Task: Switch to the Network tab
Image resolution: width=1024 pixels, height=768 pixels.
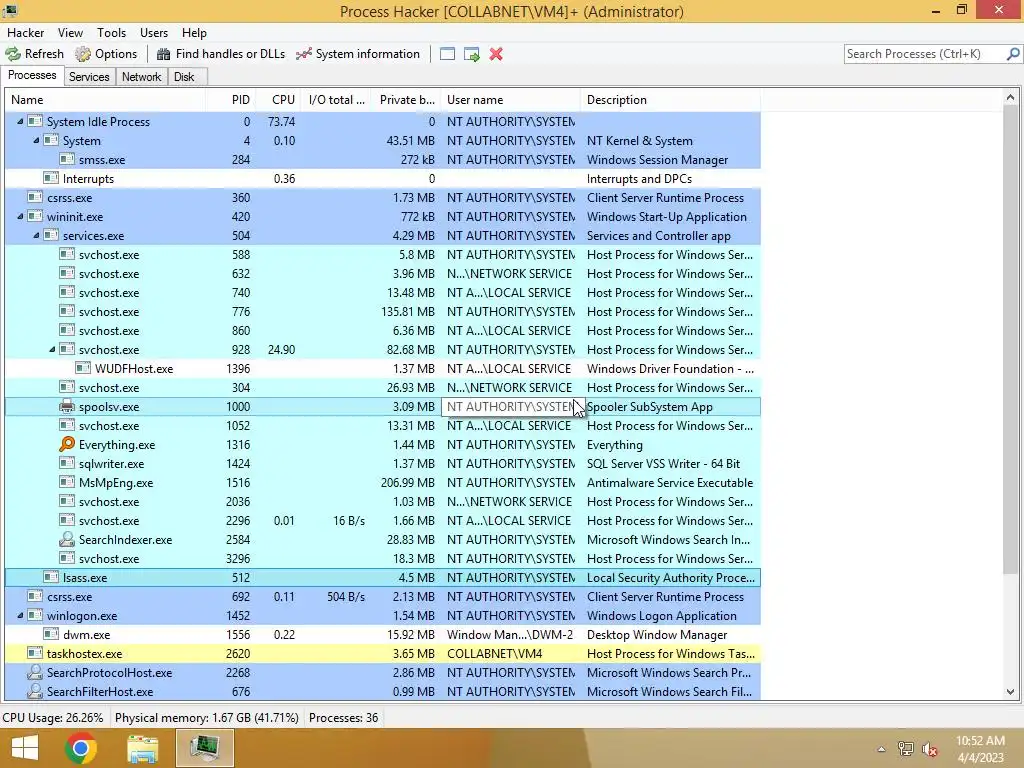Action: tap(142, 76)
